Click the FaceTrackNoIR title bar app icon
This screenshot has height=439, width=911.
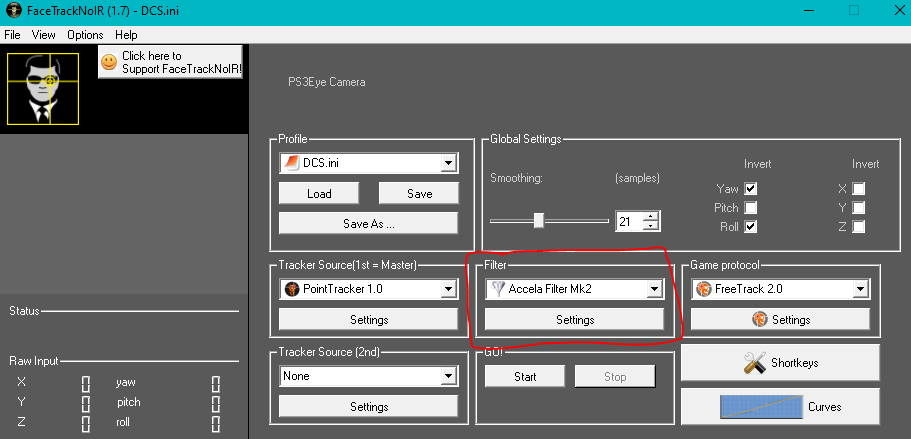(11, 11)
